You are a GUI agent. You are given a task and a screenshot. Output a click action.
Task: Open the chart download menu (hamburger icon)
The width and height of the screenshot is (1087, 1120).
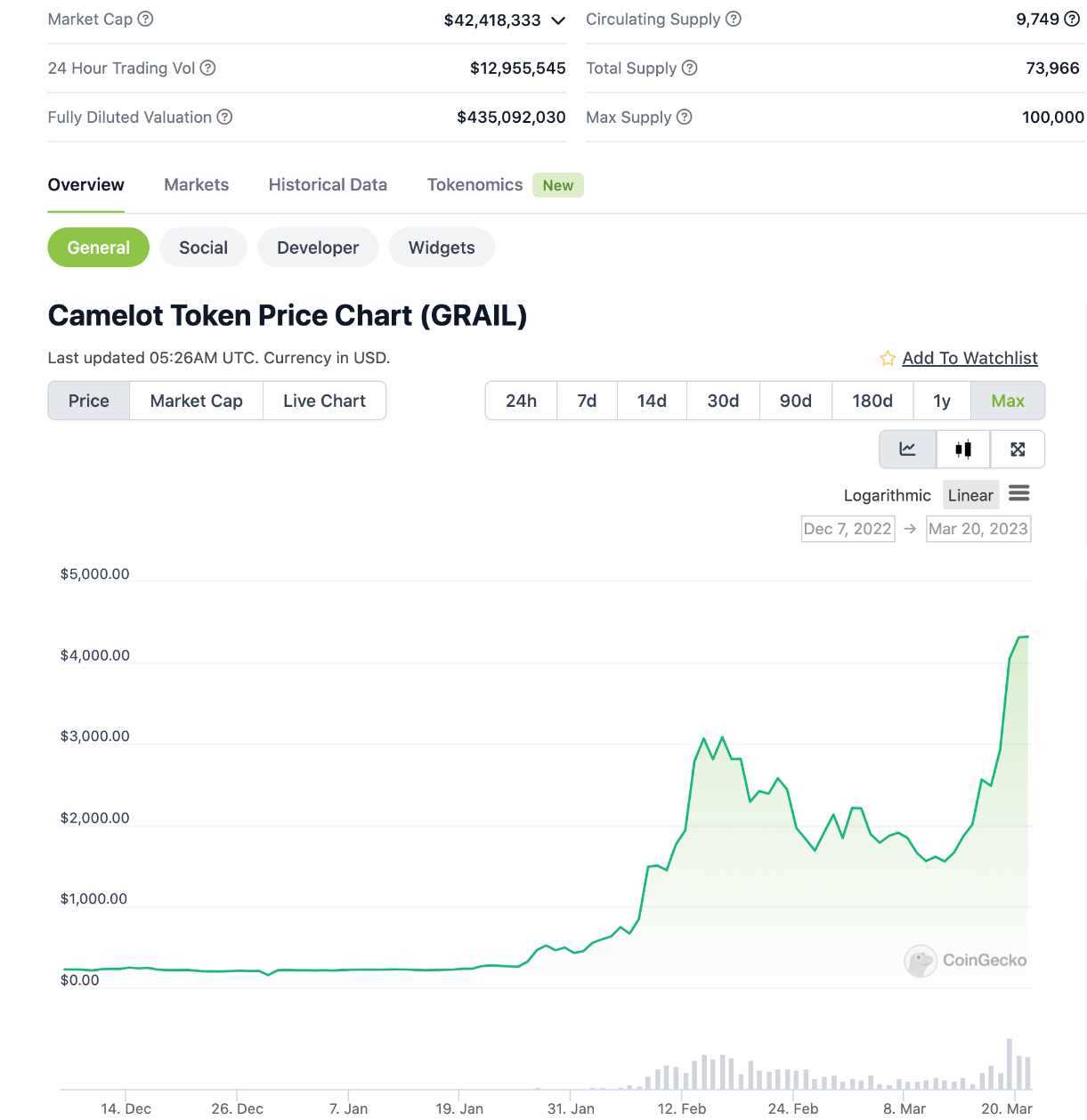pyautogui.click(x=1018, y=493)
